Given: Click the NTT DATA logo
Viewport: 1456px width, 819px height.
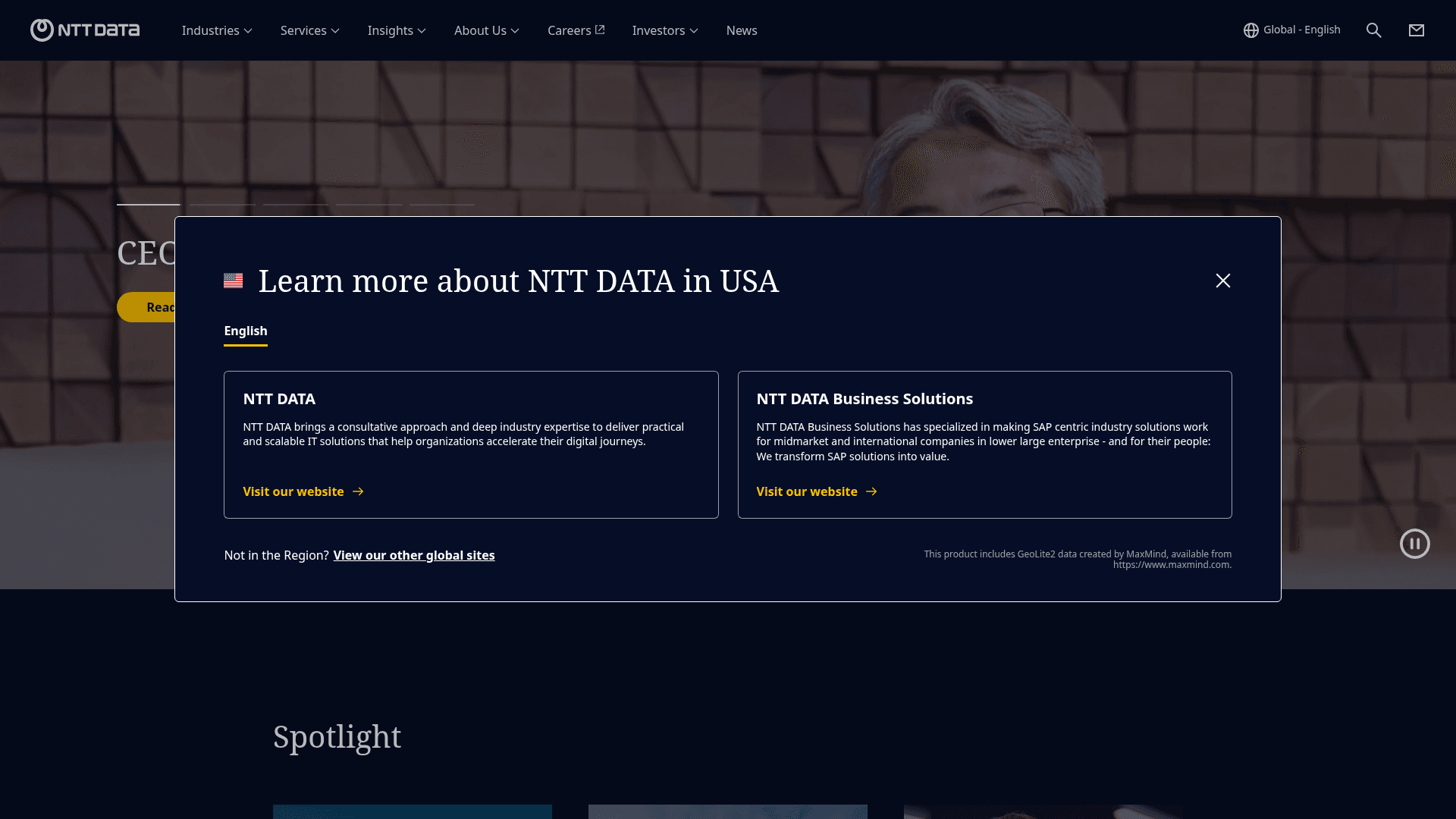Looking at the screenshot, I should [85, 30].
